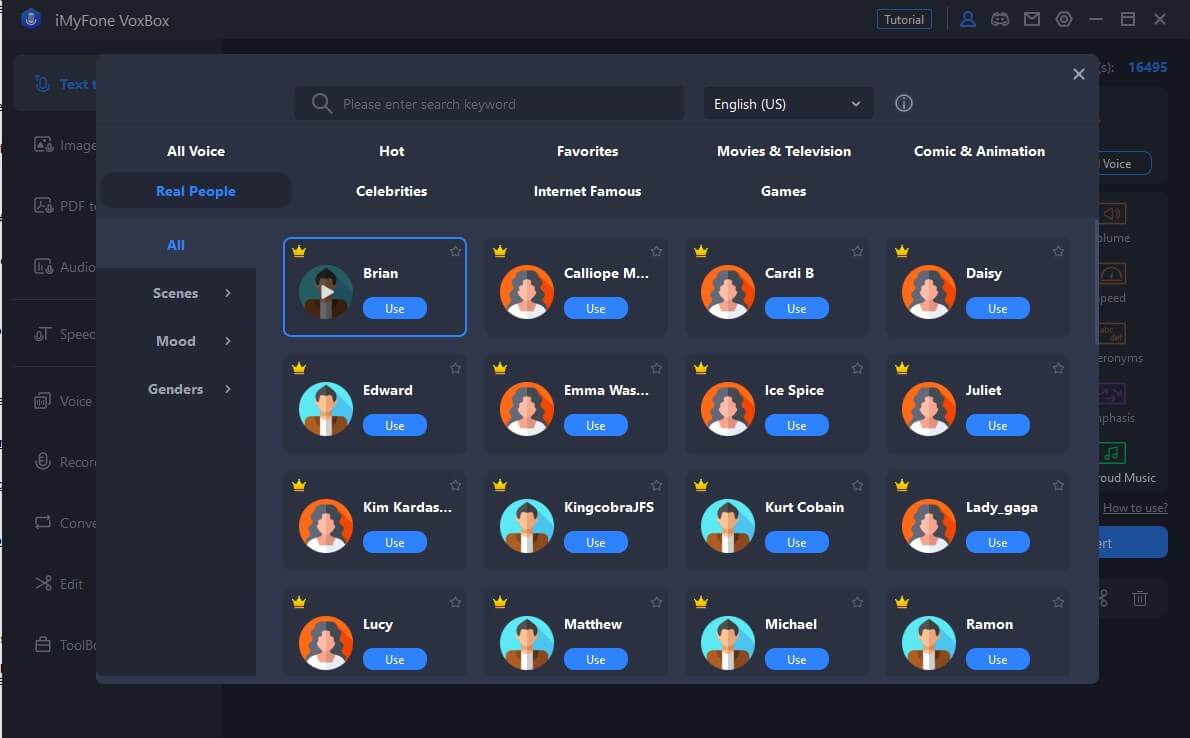This screenshot has height=738, width=1190.
Task: Select the All filter in sidebar
Action: pos(176,245)
